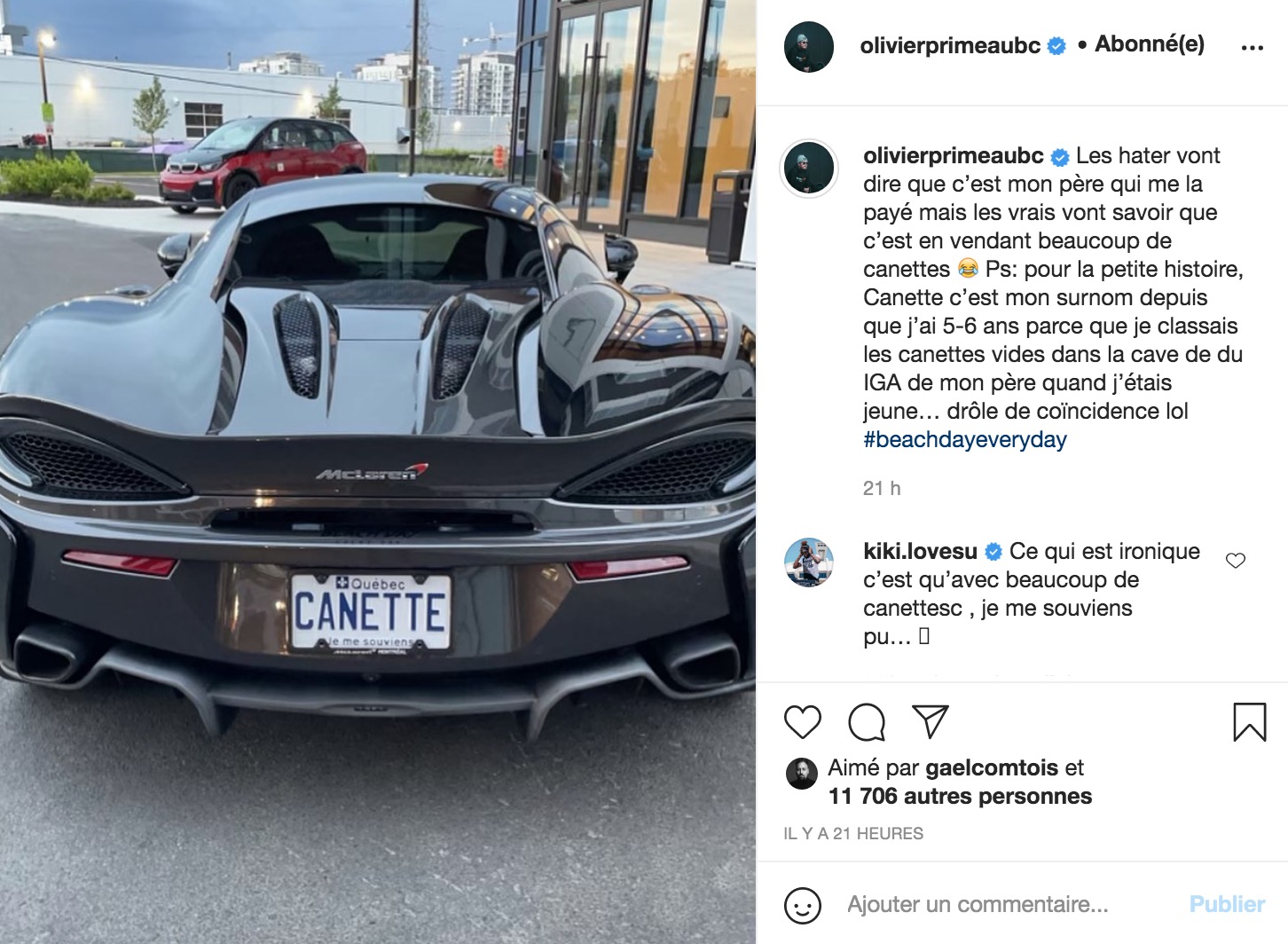Open kiki.lovesu's profile avatar

[x=809, y=562]
